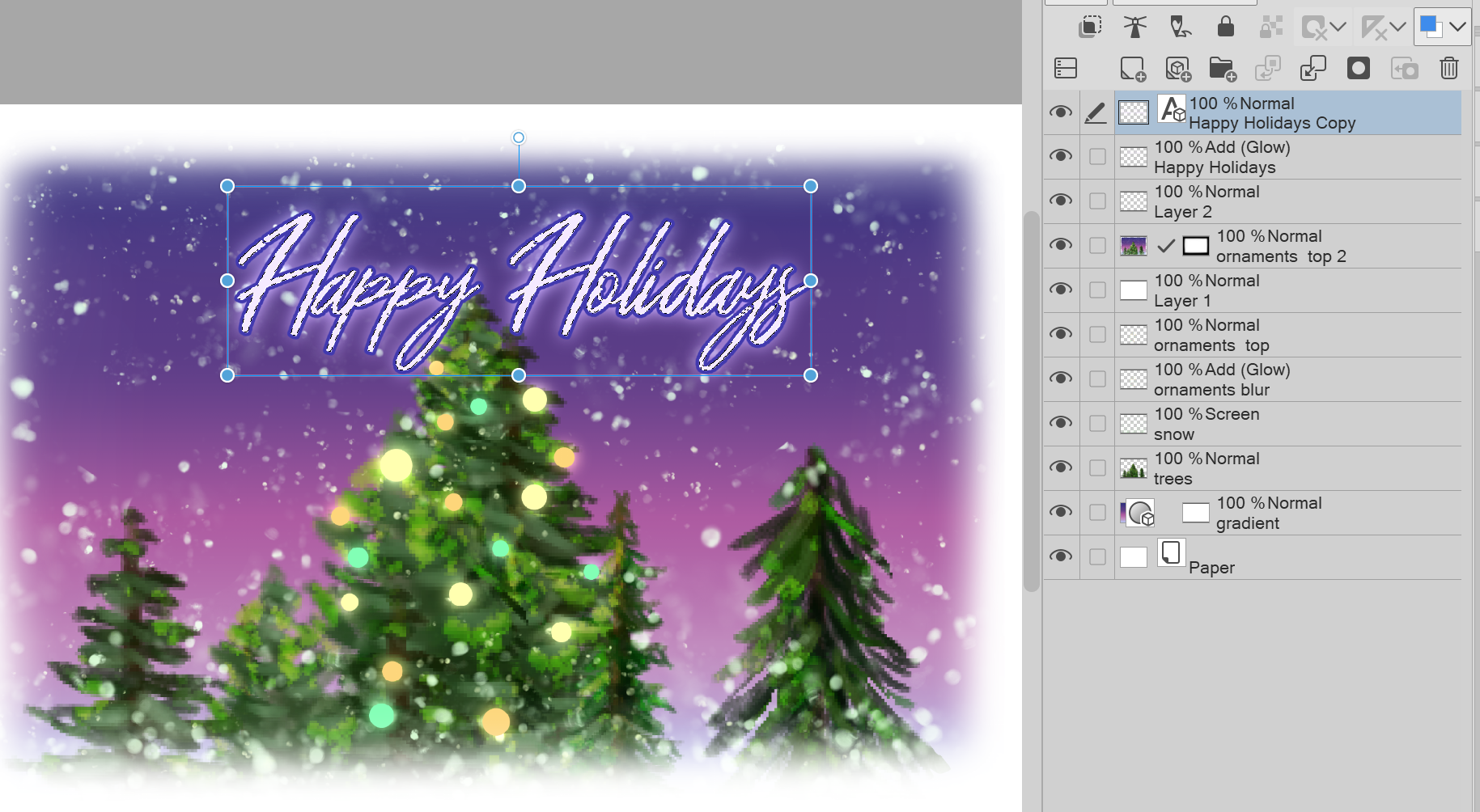Create a New Vector Layer
The height and width of the screenshot is (812, 1480).
click(x=1178, y=69)
